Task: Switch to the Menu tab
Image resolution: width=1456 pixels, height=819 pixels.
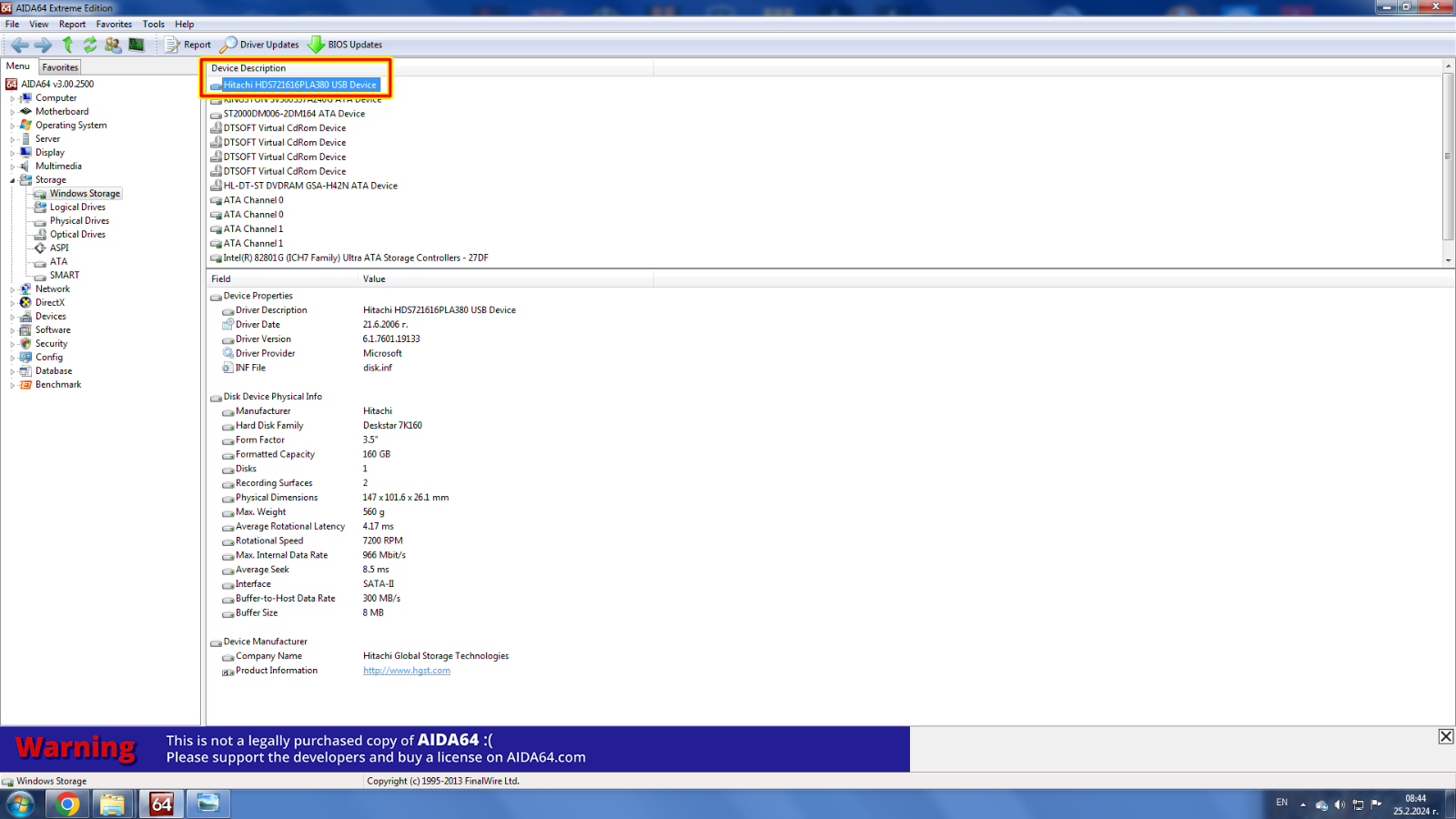Action: pyautogui.click(x=18, y=66)
